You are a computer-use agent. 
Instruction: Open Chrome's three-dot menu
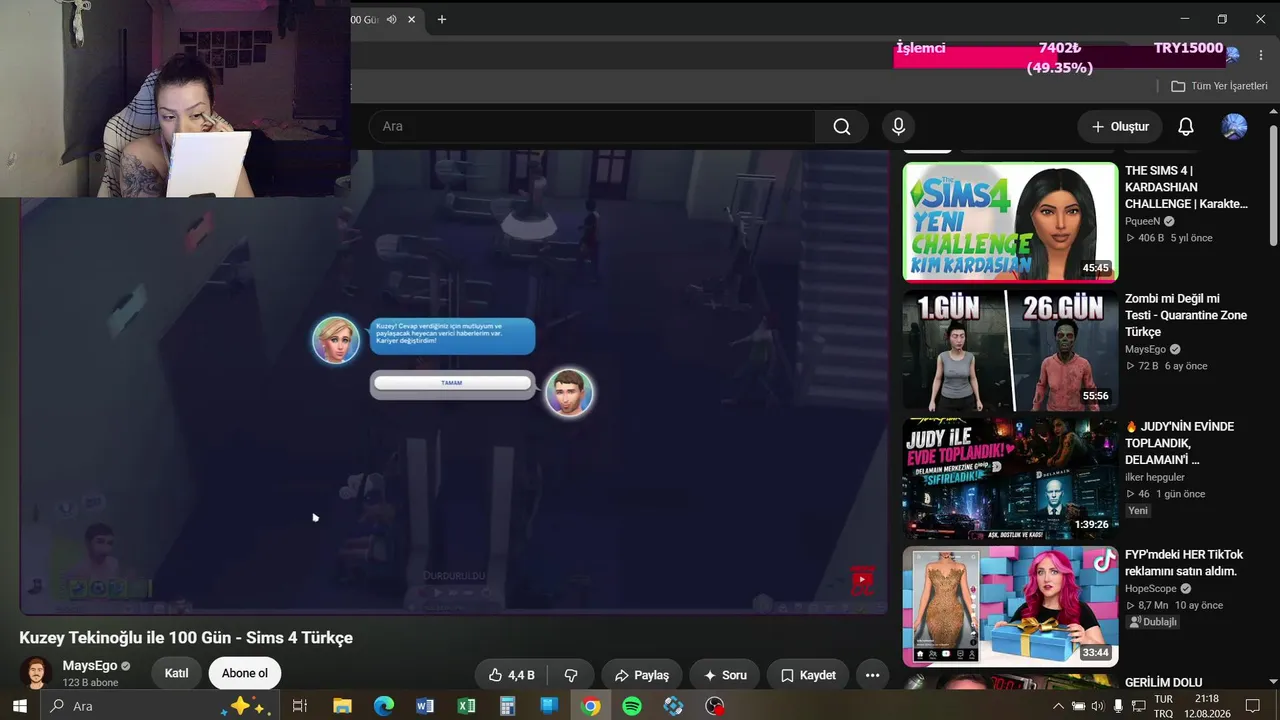click(x=1261, y=56)
